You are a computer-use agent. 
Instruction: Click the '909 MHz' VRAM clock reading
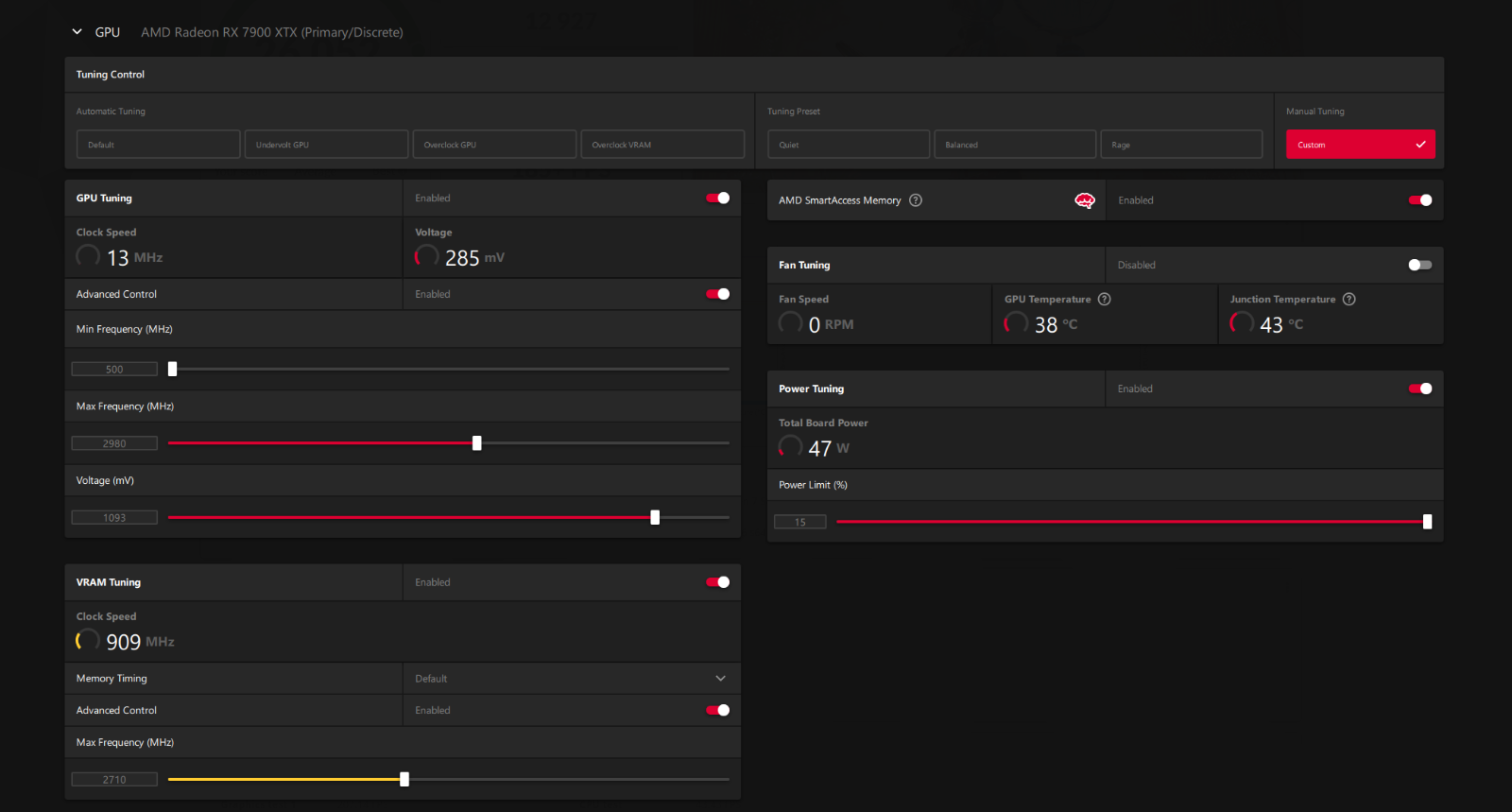[x=140, y=642]
